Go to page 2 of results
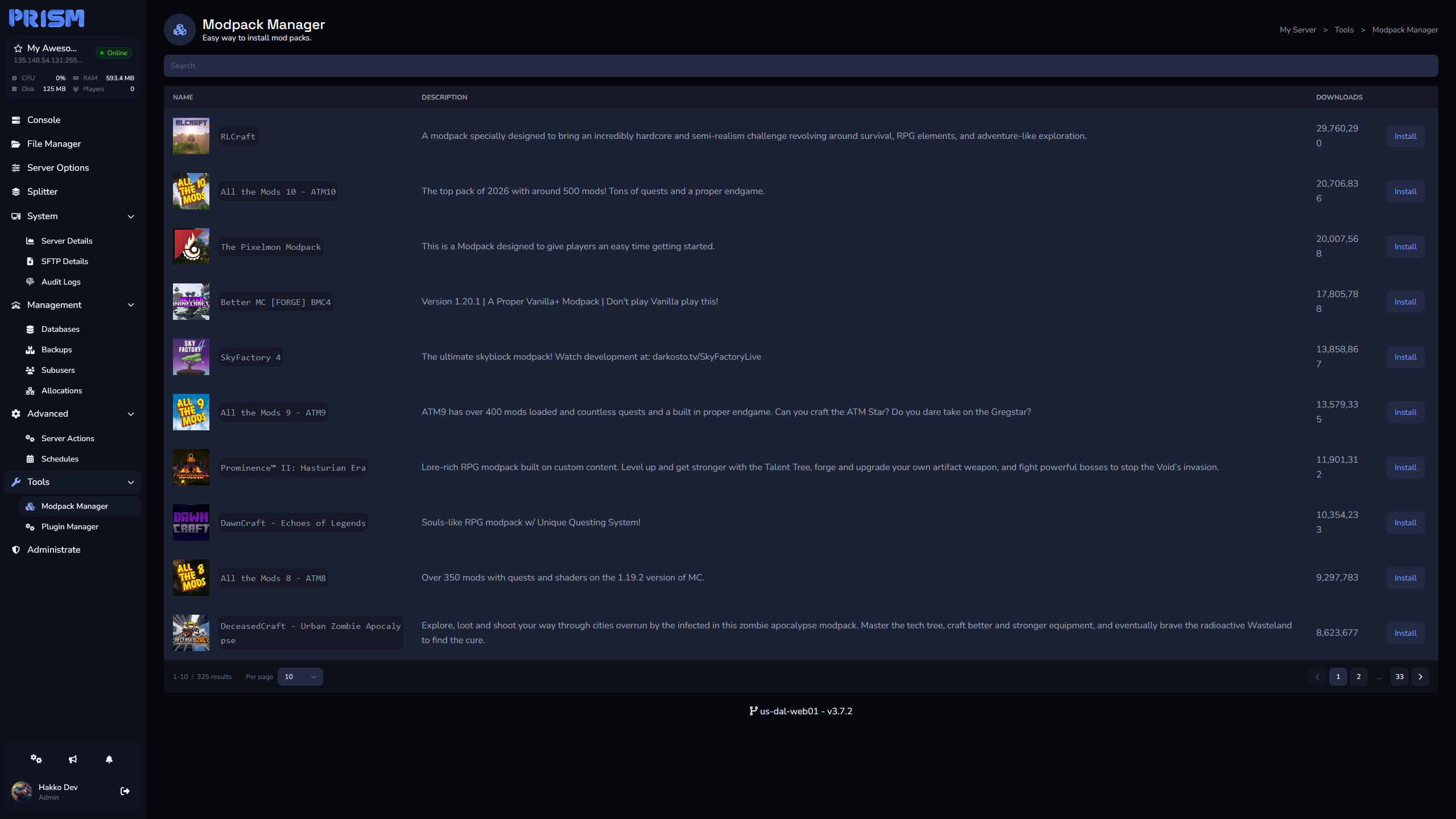The height and width of the screenshot is (819, 1456). pyautogui.click(x=1358, y=677)
